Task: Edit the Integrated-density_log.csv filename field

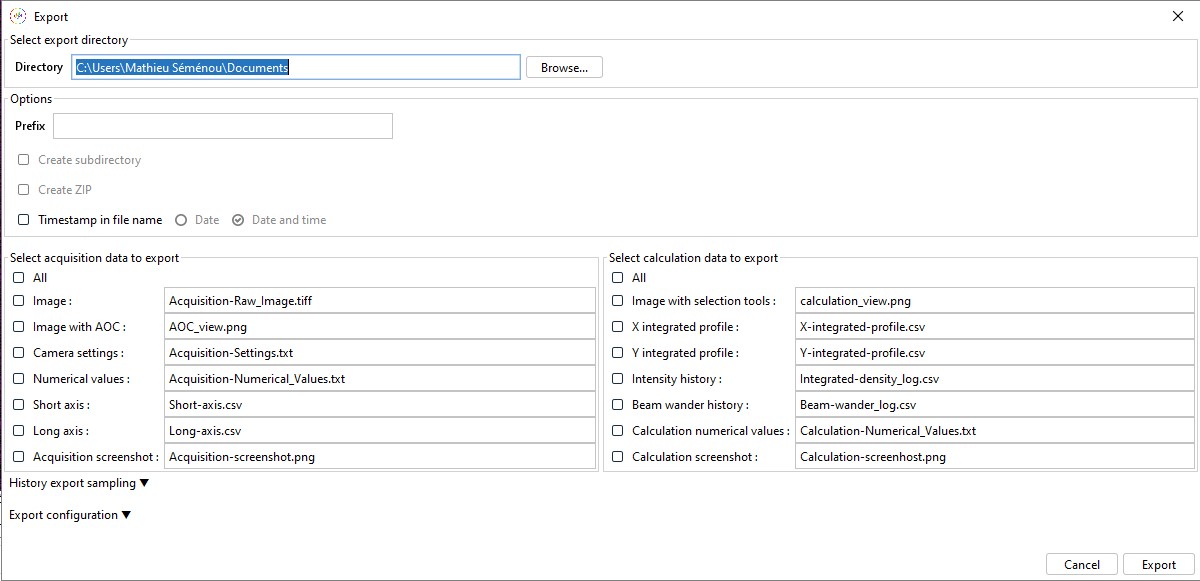Action: tap(994, 379)
